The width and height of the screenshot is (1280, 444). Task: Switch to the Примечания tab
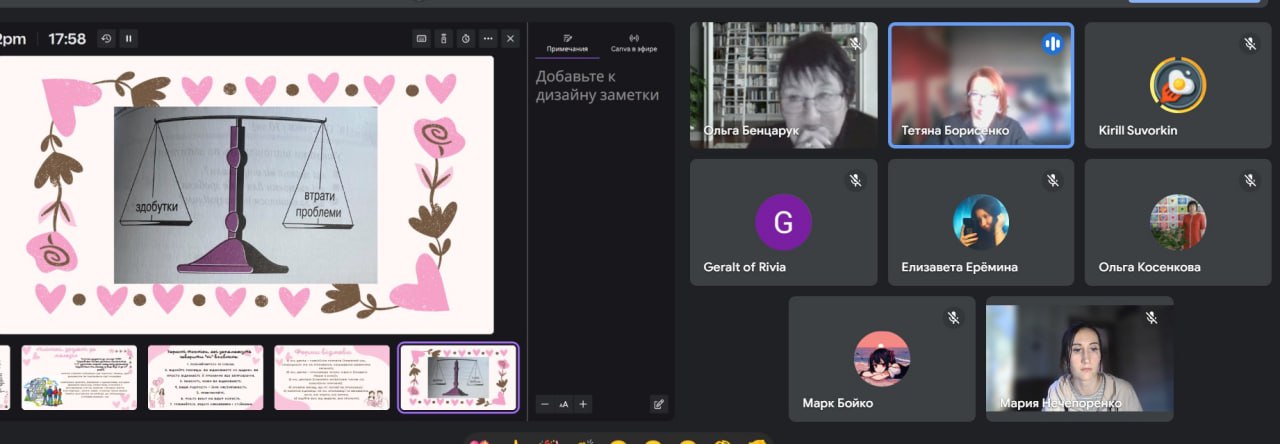[x=567, y=43]
